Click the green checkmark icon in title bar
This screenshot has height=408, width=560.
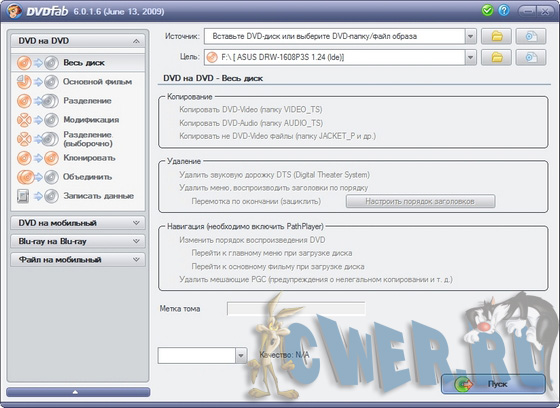487,10
